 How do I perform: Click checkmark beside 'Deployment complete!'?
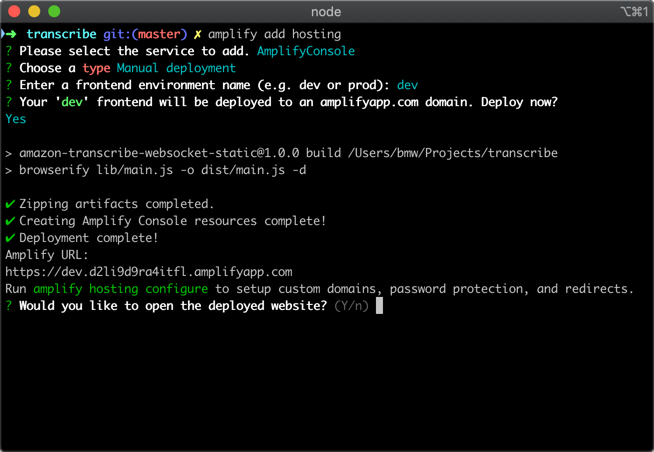click(x=10, y=238)
